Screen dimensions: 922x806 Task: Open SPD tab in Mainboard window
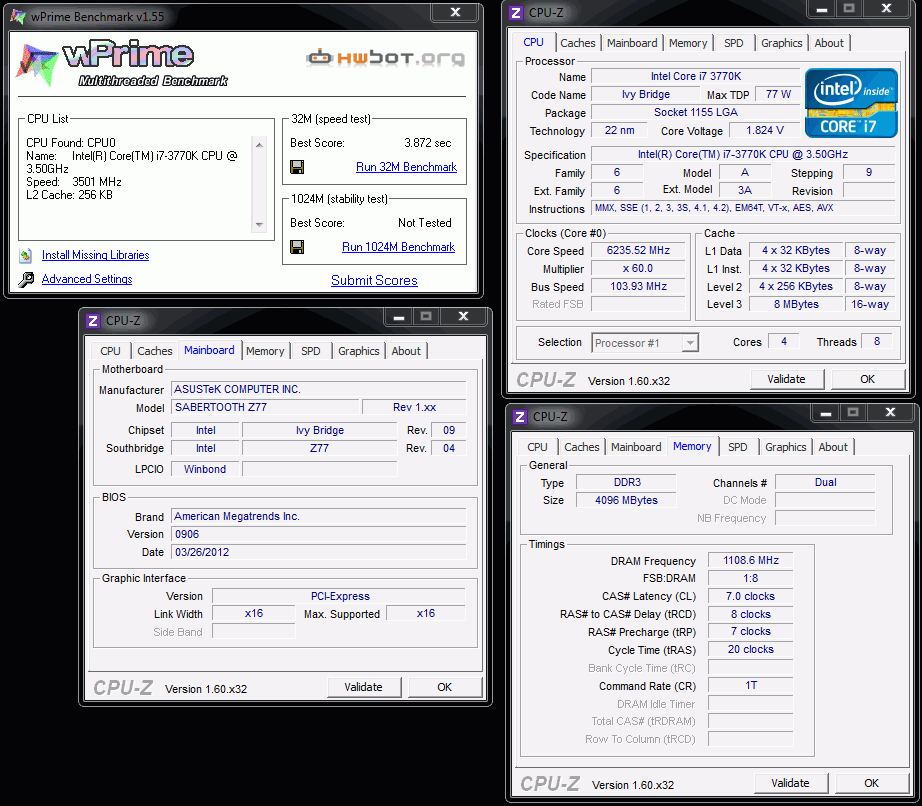(310, 351)
